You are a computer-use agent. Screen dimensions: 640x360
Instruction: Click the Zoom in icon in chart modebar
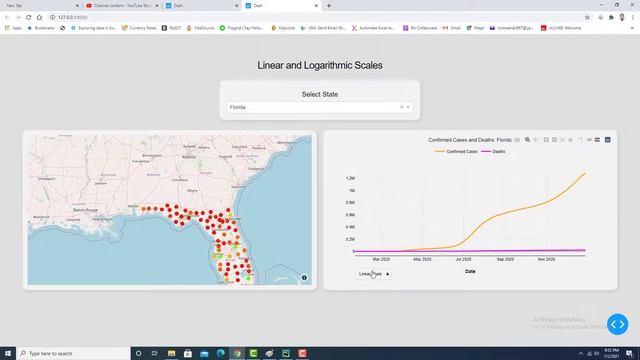[x=546, y=140]
